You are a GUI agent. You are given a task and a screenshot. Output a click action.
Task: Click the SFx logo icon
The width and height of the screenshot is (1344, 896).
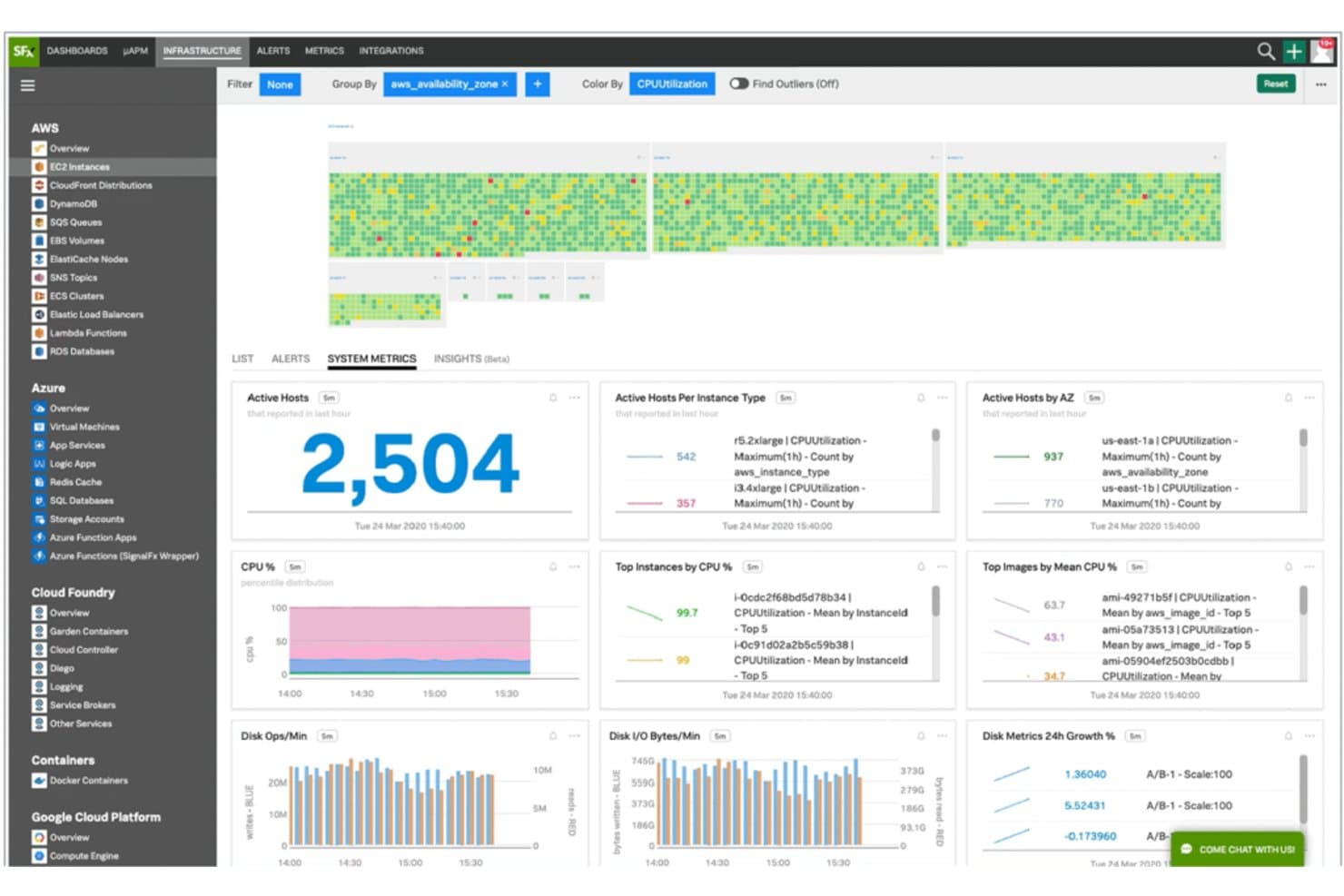click(x=24, y=51)
